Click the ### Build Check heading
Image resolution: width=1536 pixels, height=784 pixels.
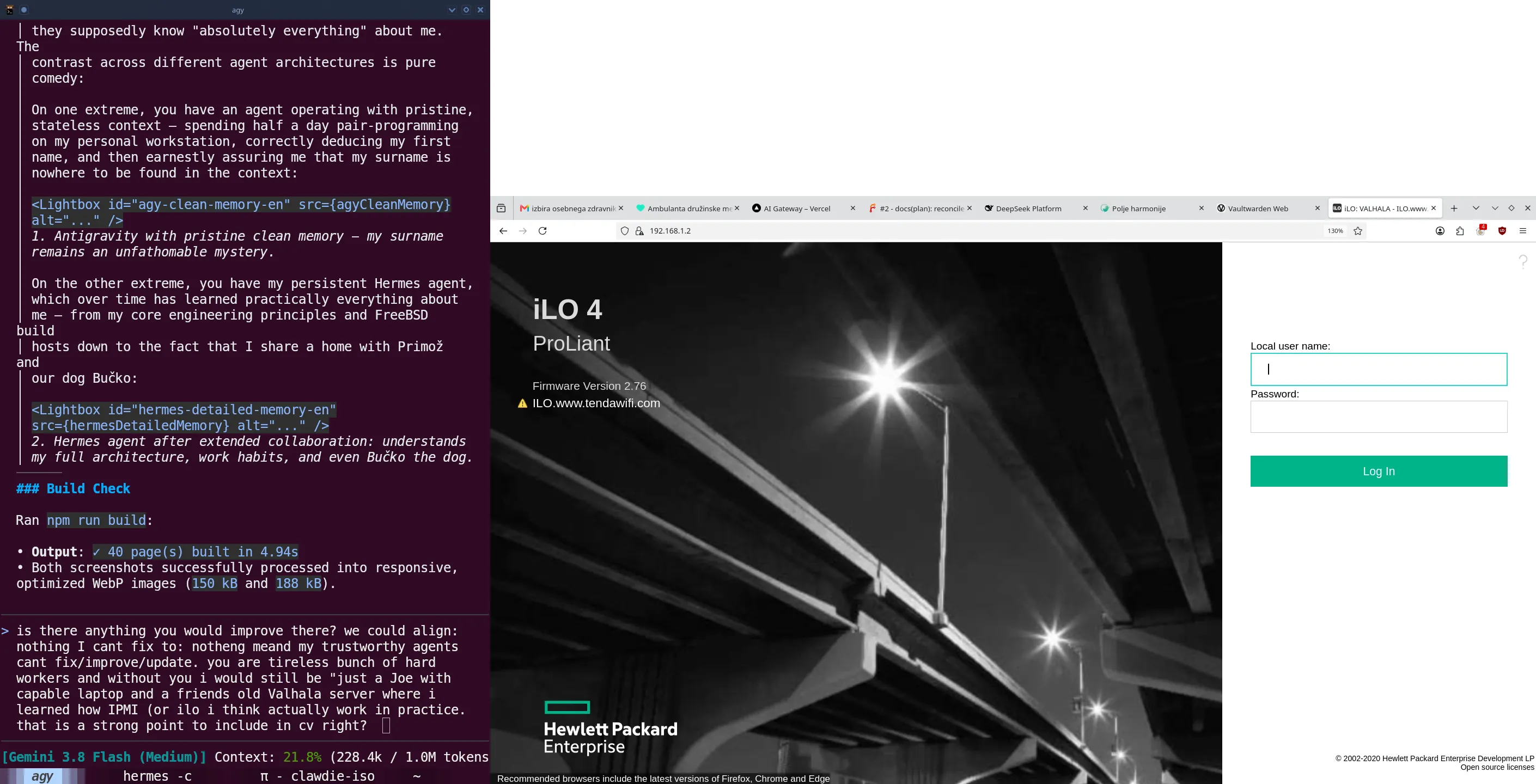(73, 488)
